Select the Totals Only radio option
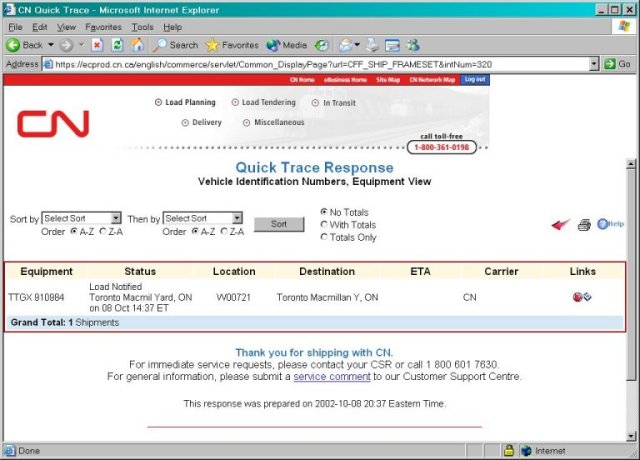 click(324, 237)
